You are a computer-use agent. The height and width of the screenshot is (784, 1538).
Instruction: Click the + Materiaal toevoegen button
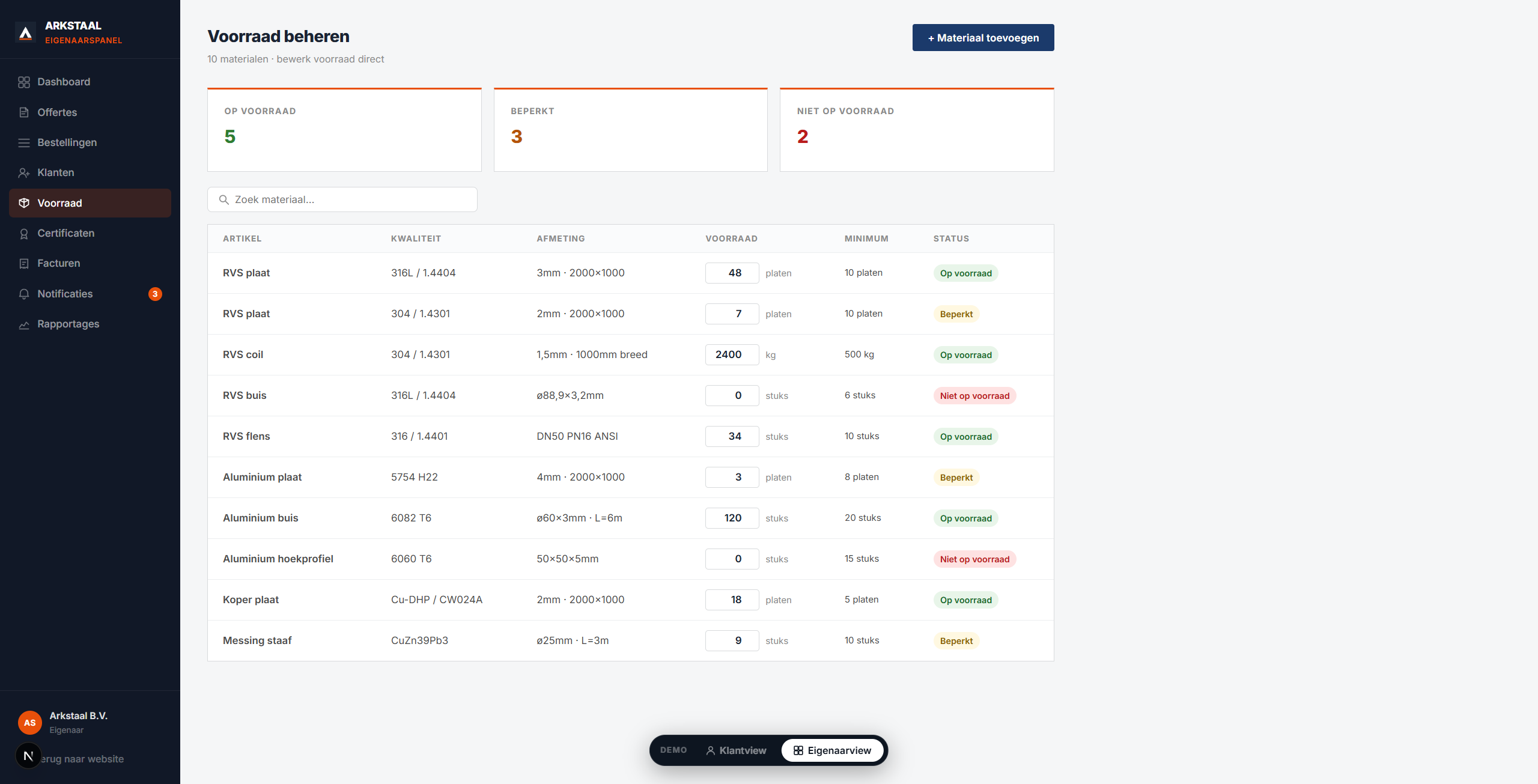point(983,37)
